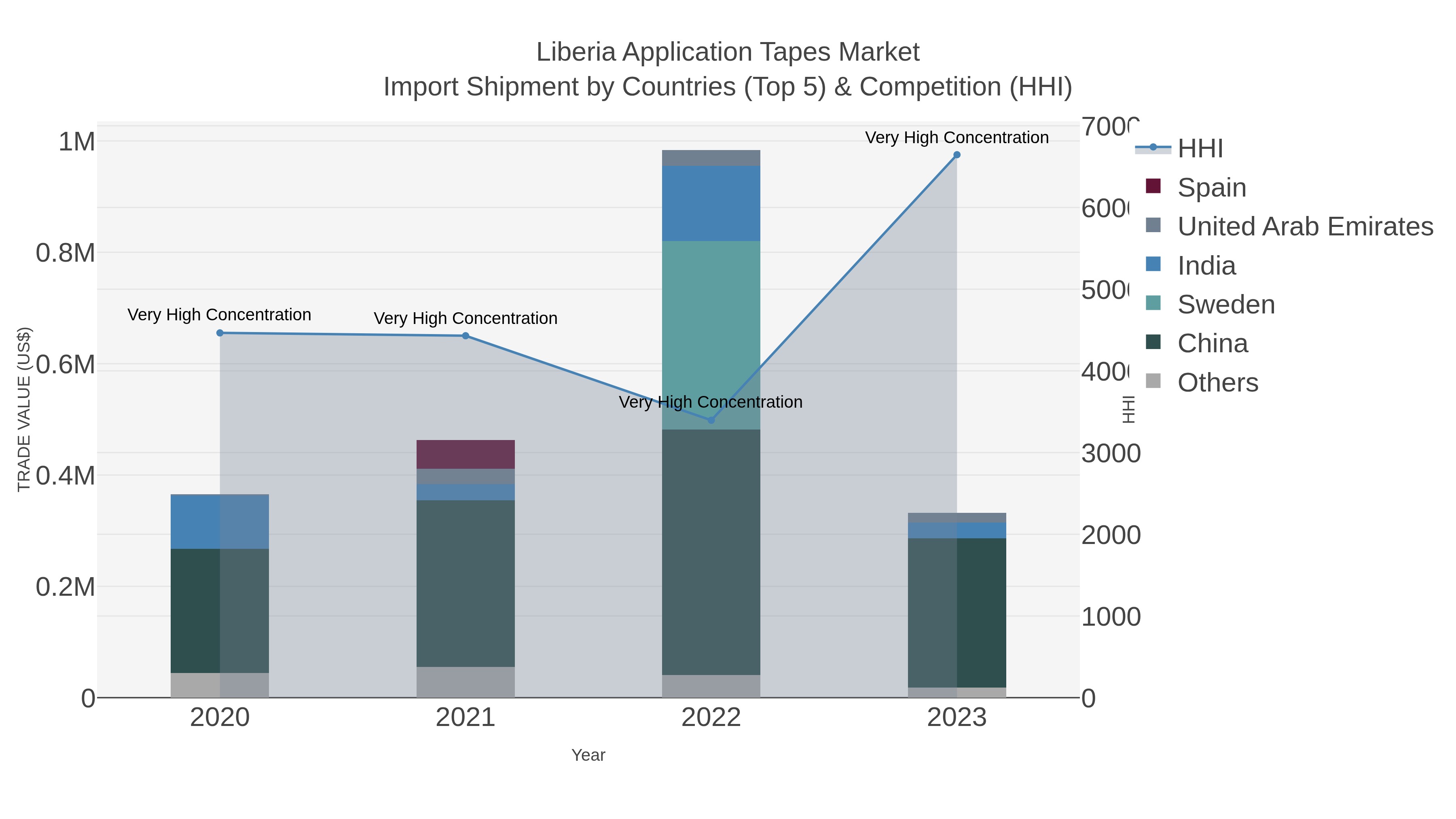Click the 'TRADE VALUE (US$)' axis title
The height and width of the screenshot is (819, 1456).
(x=24, y=409)
